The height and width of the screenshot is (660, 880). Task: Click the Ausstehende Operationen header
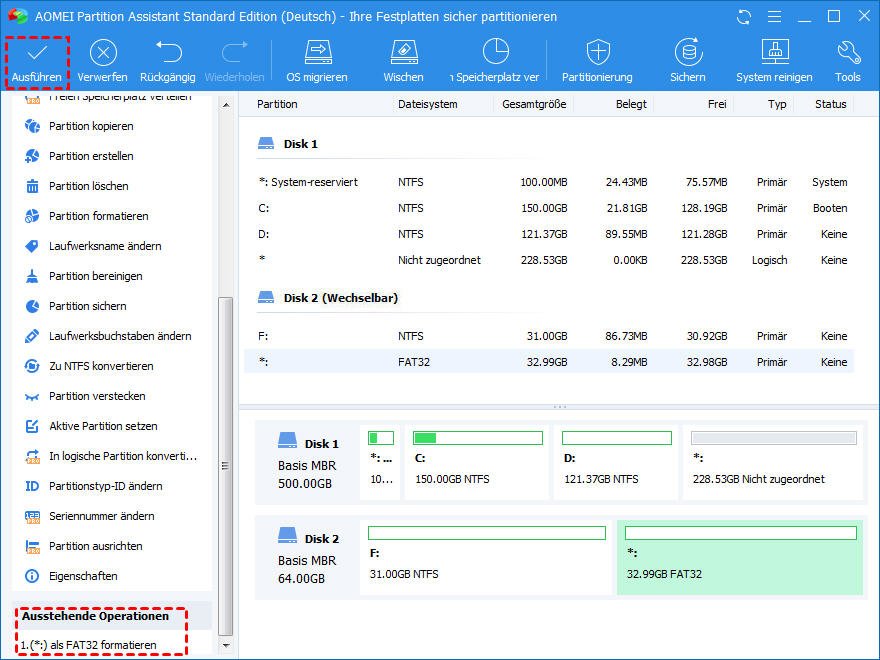(x=95, y=616)
